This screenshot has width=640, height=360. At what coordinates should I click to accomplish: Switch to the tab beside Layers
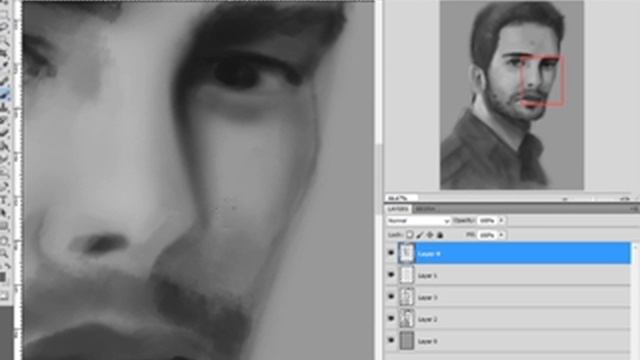click(x=425, y=209)
